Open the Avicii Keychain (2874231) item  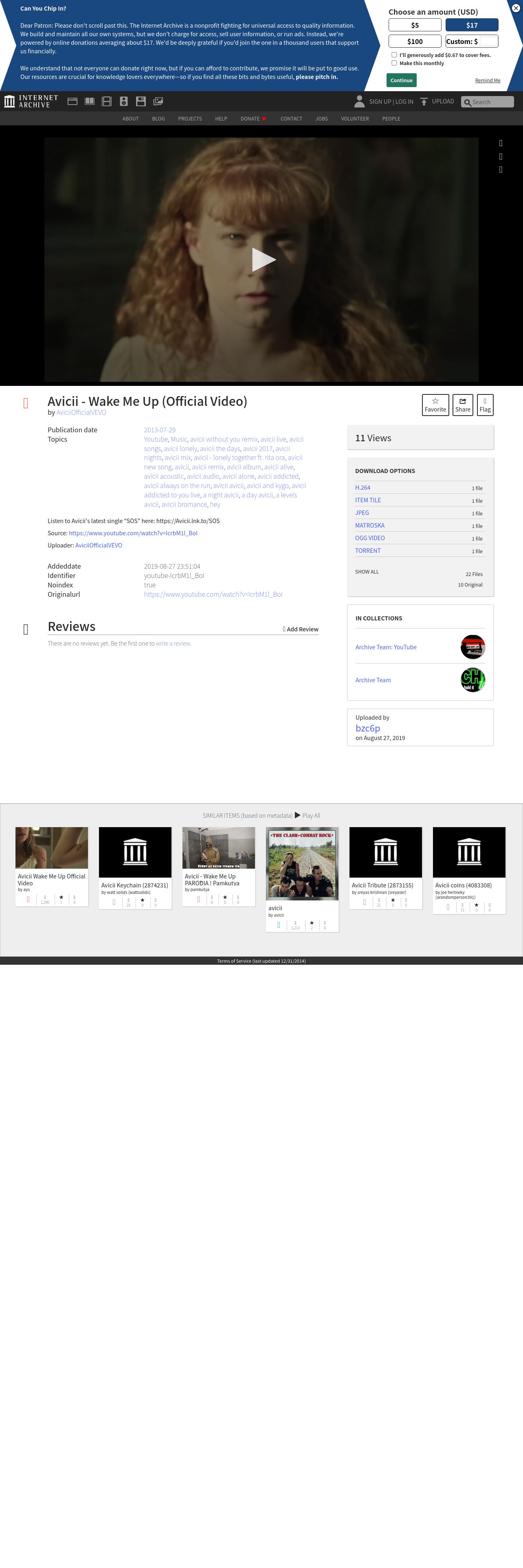click(x=135, y=867)
